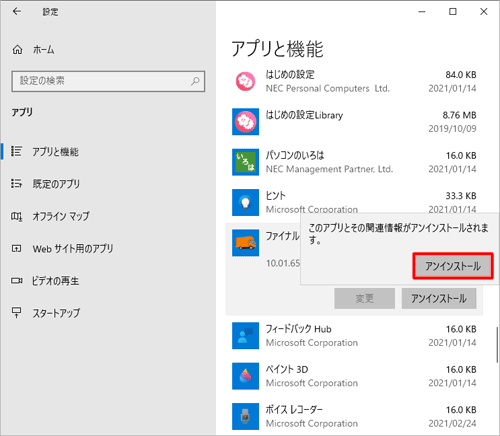
Task: Click the Web サイト用のアプリ icon
Action: point(16,249)
